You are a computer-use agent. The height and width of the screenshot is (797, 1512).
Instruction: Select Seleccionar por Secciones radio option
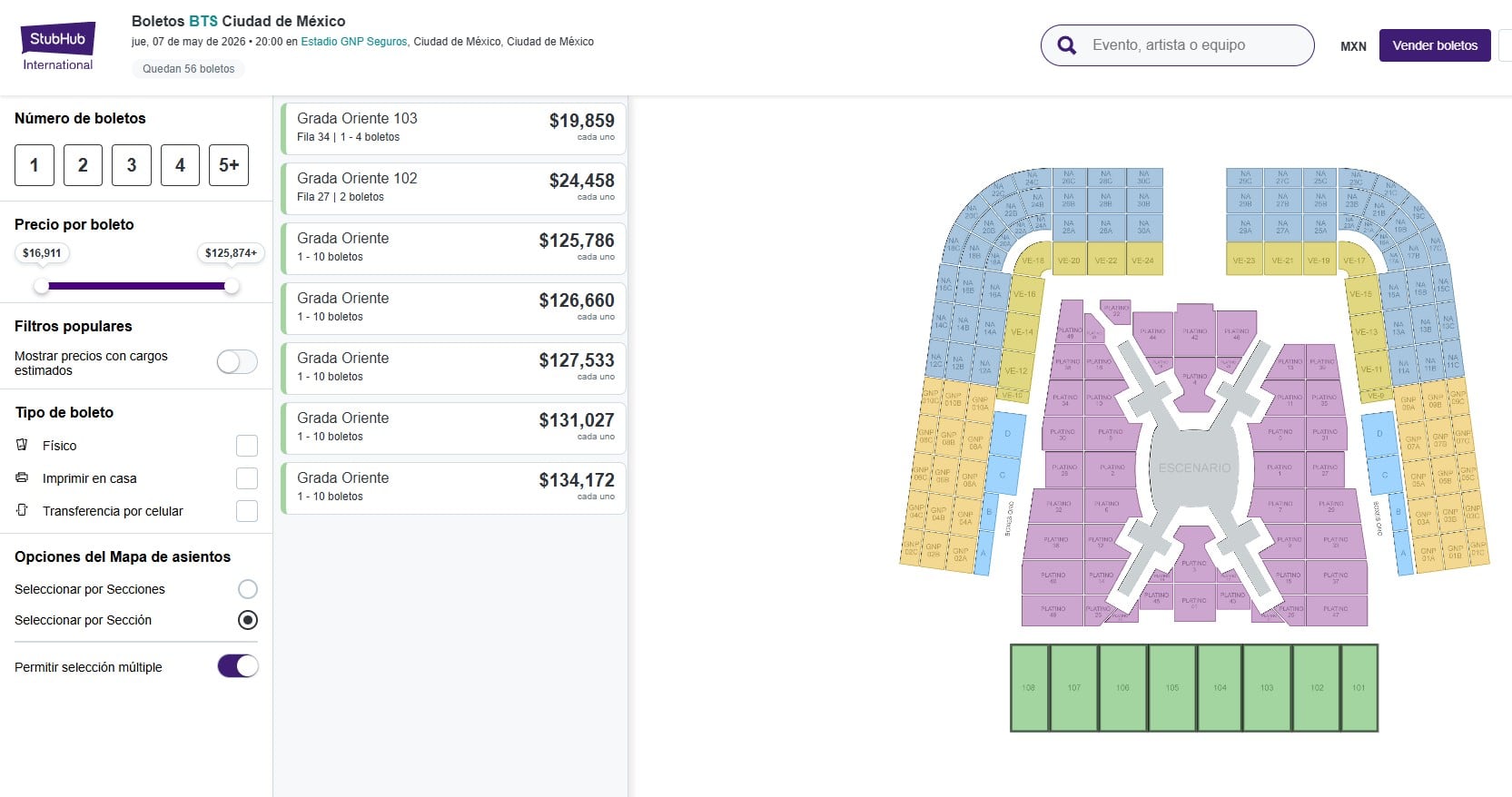click(246, 588)
